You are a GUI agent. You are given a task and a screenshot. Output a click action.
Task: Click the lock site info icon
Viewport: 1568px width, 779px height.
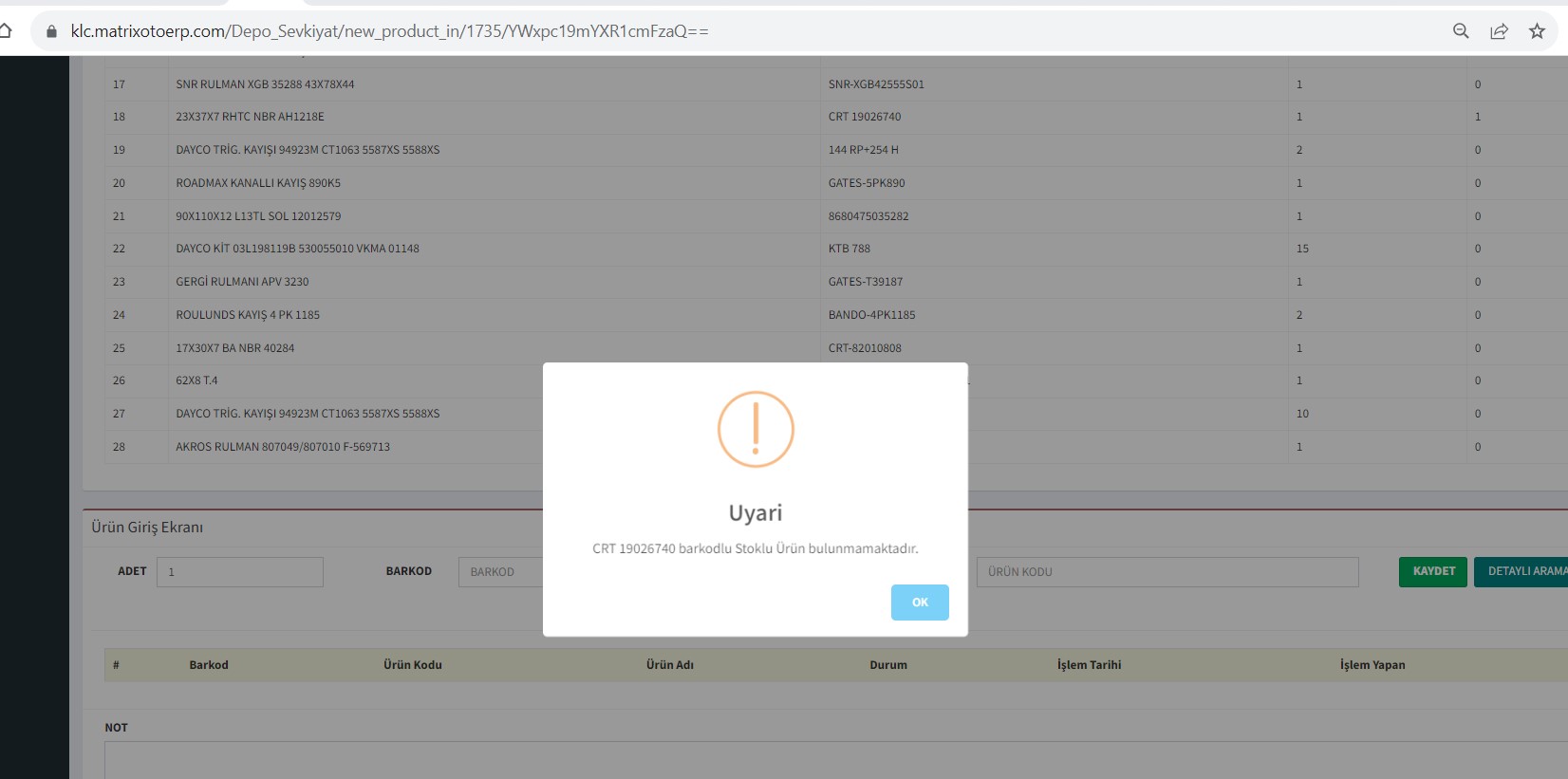click(x=52, y=31)
